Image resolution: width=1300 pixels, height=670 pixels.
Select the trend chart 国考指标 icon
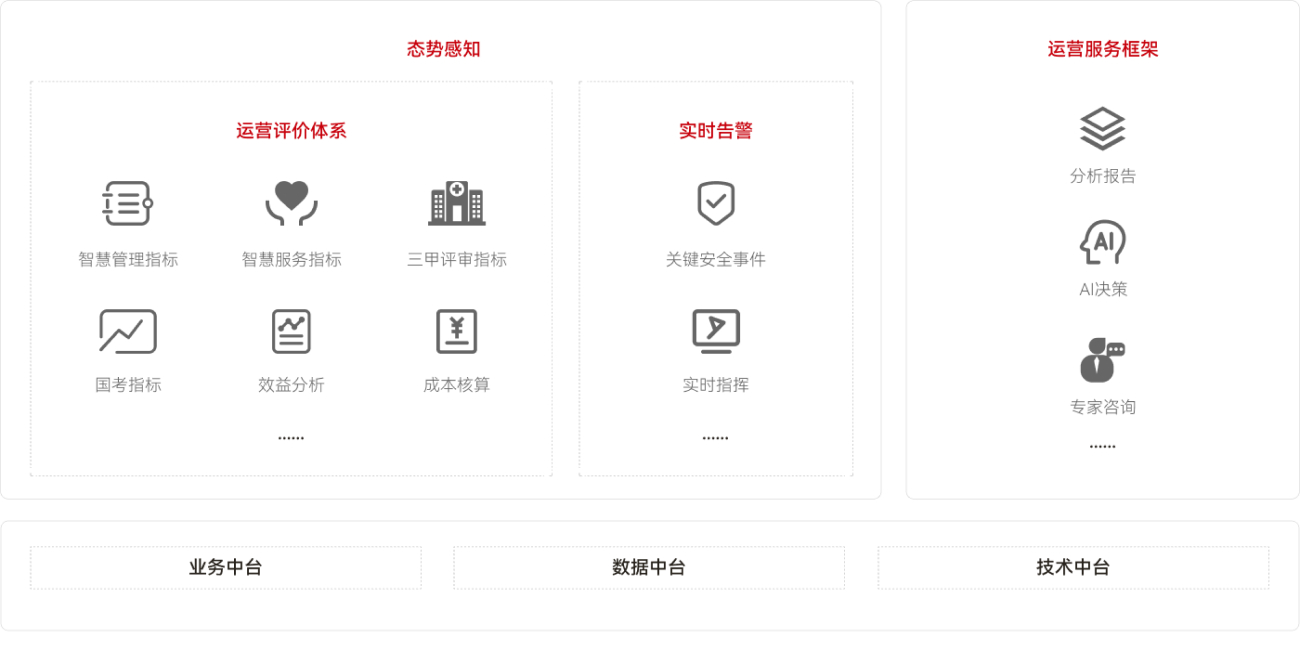coord(126,331)
